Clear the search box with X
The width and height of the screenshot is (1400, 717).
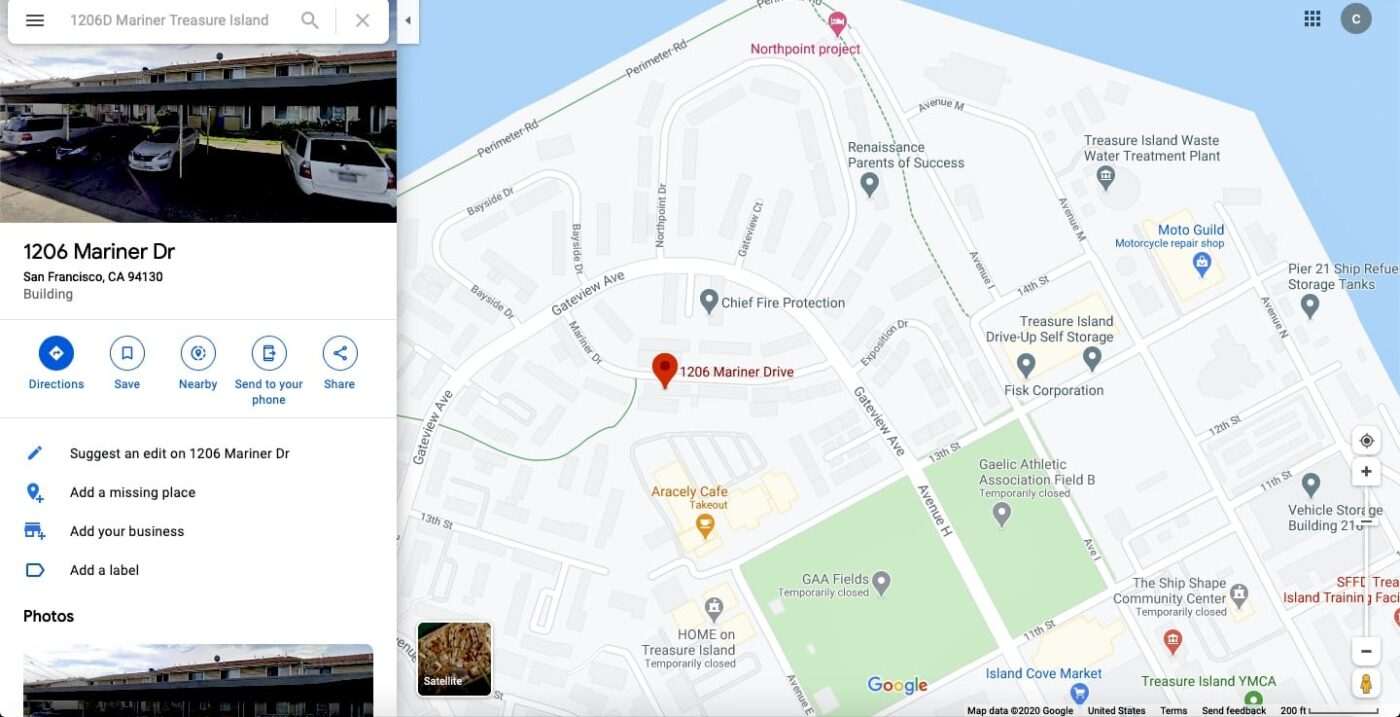pyautogui.click(x=362, y=20)
